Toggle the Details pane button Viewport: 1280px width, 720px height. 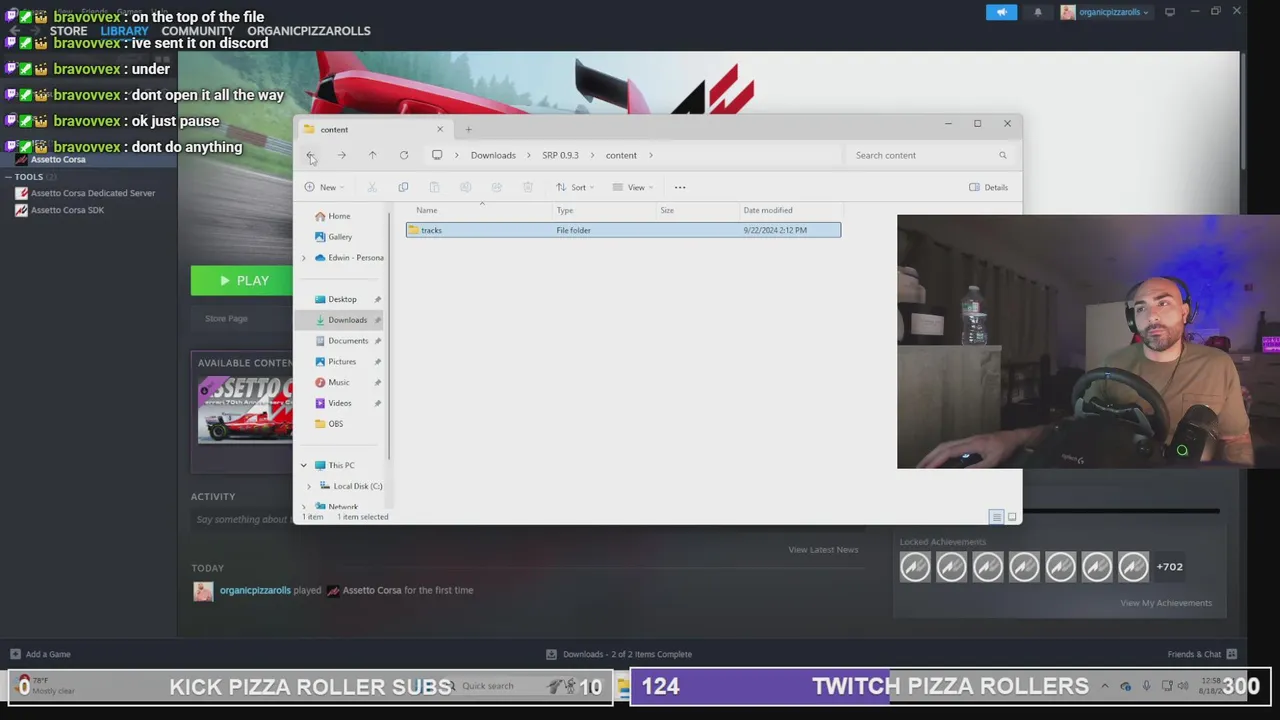tap(988, 187)
